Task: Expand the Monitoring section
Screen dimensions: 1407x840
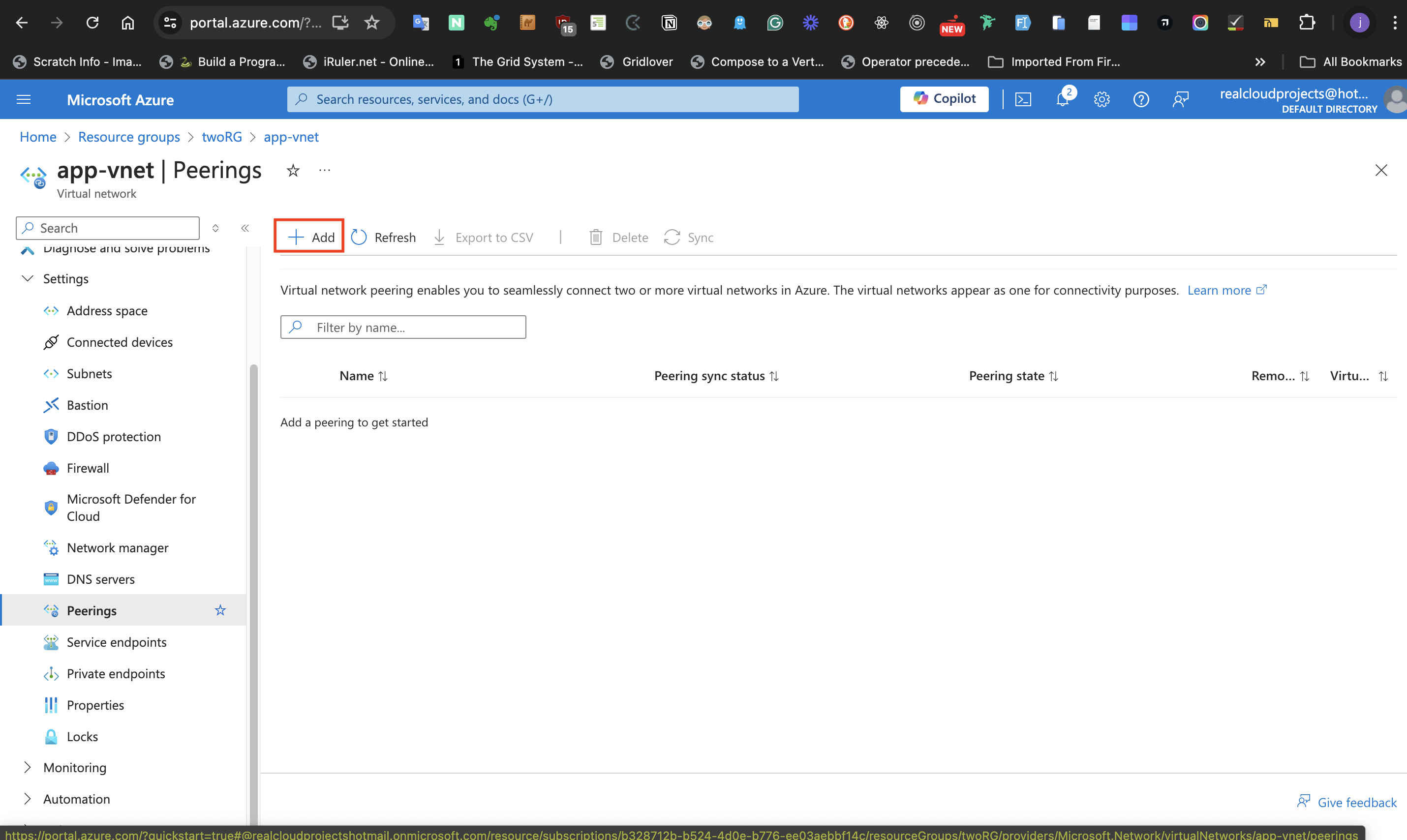Action: 27,768
